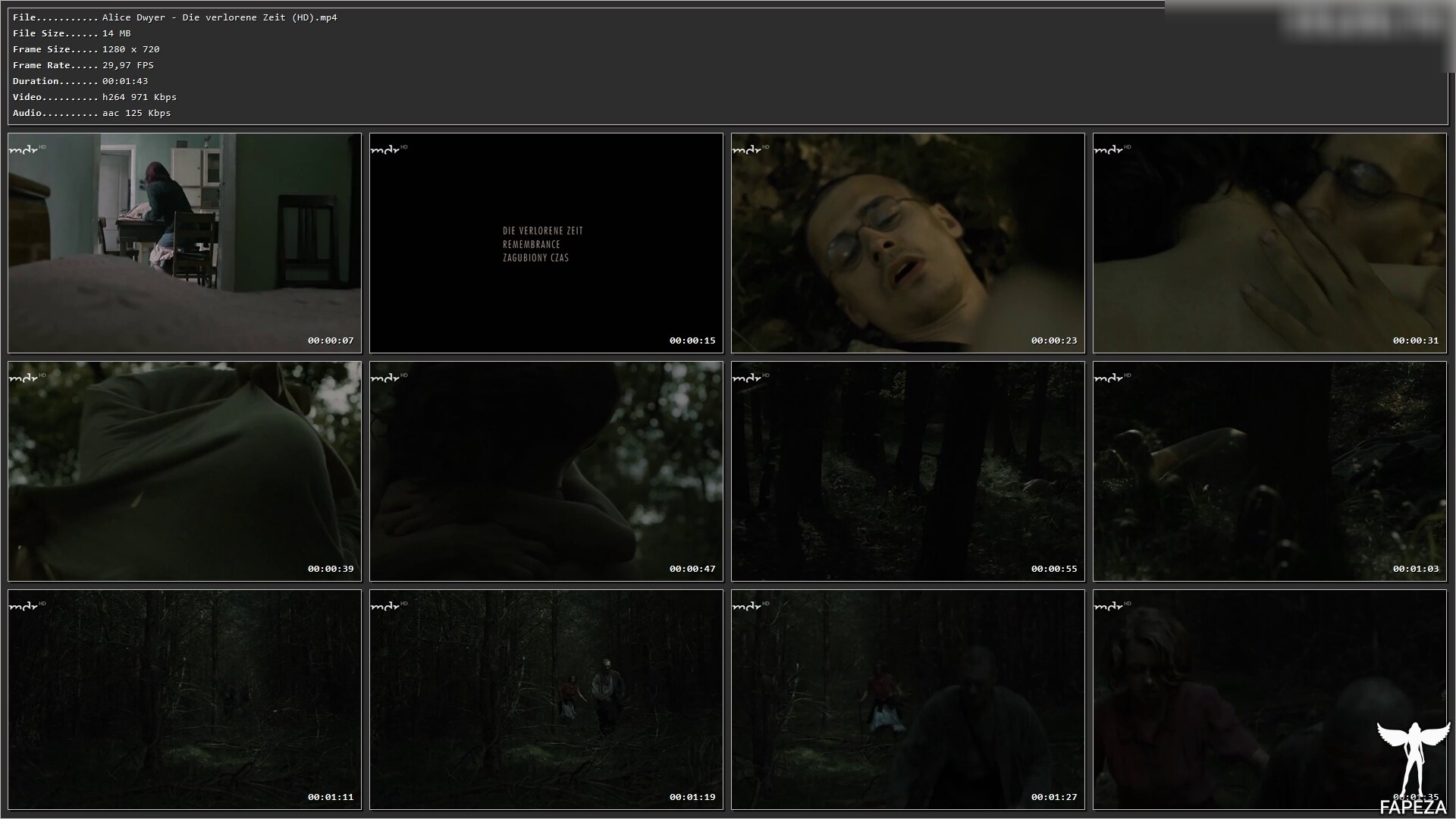Open the thumbnail stamped 00:01:03
The image size is (1456, 819).
pyautogui.click(x=1269, y=471)
